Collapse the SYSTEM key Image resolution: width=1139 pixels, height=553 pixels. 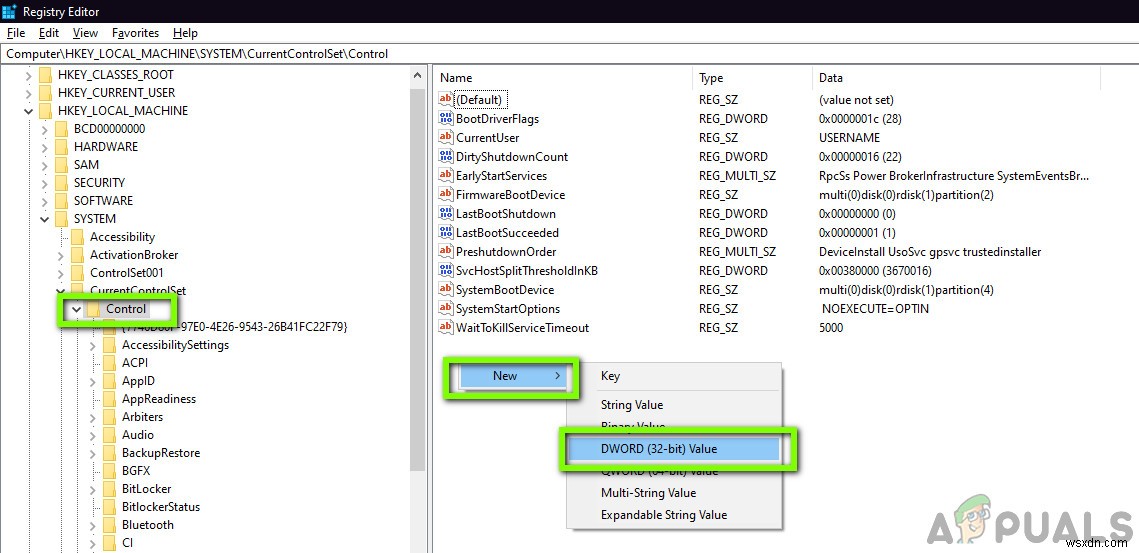click(x=44, y=219)
